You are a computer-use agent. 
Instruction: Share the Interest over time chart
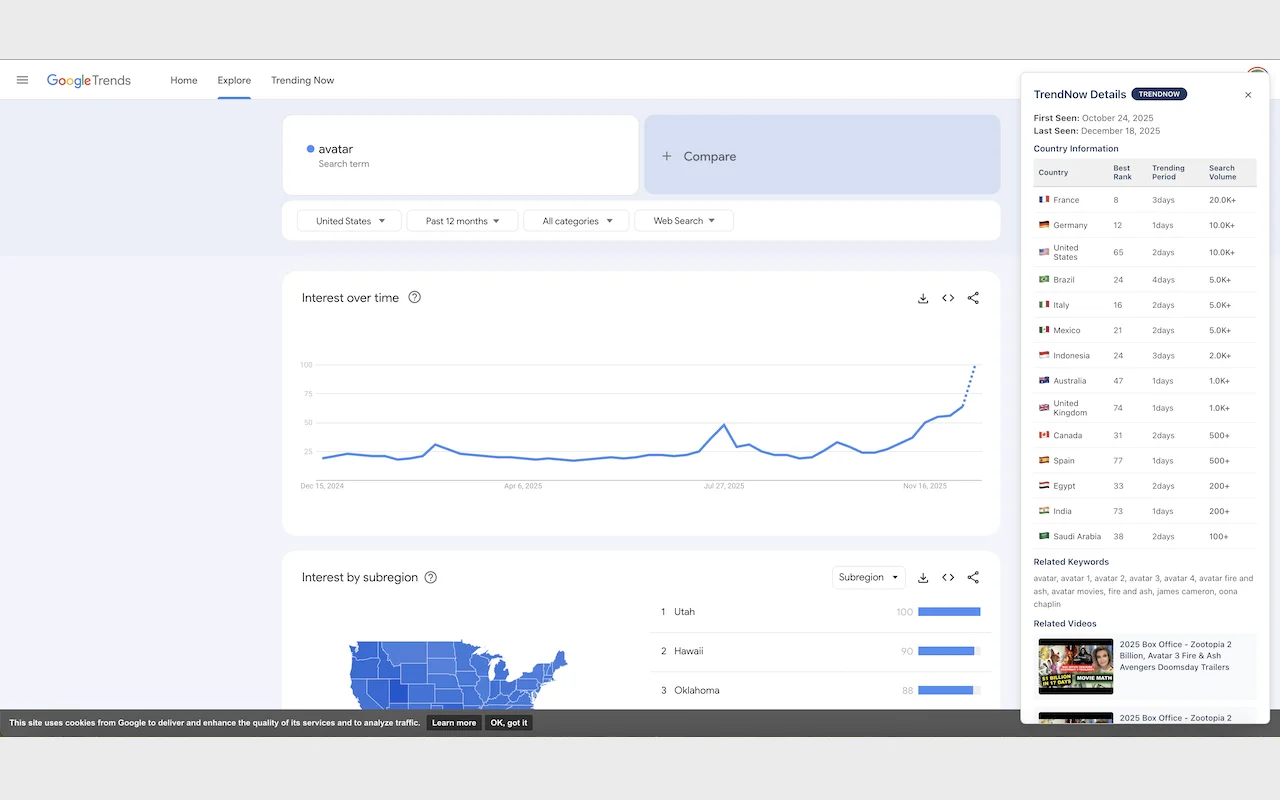pyautogui.click(x=972, y=297)
